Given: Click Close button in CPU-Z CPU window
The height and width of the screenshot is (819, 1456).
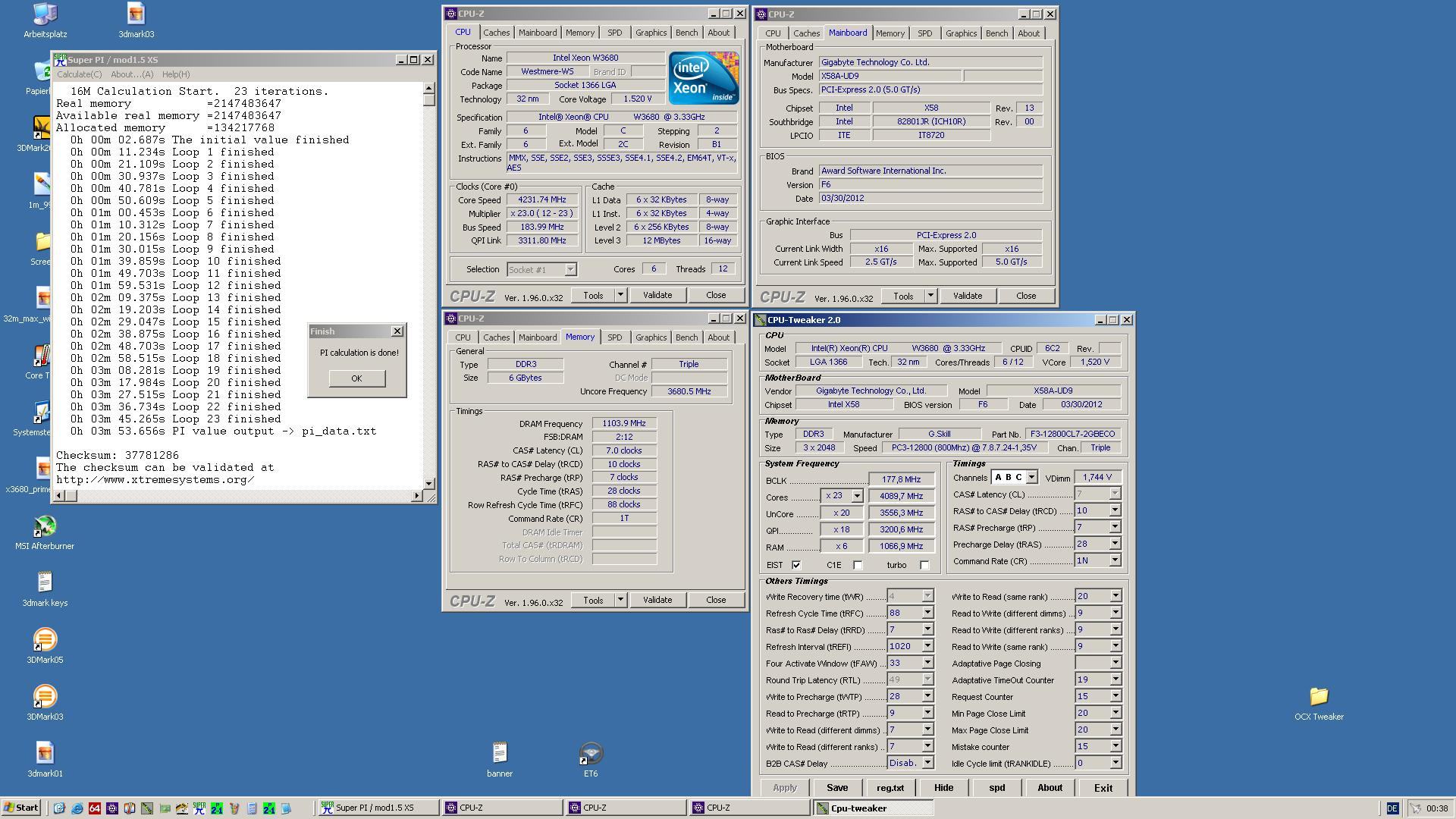Looking at the screenshot, I should click(x=715, y=295).
